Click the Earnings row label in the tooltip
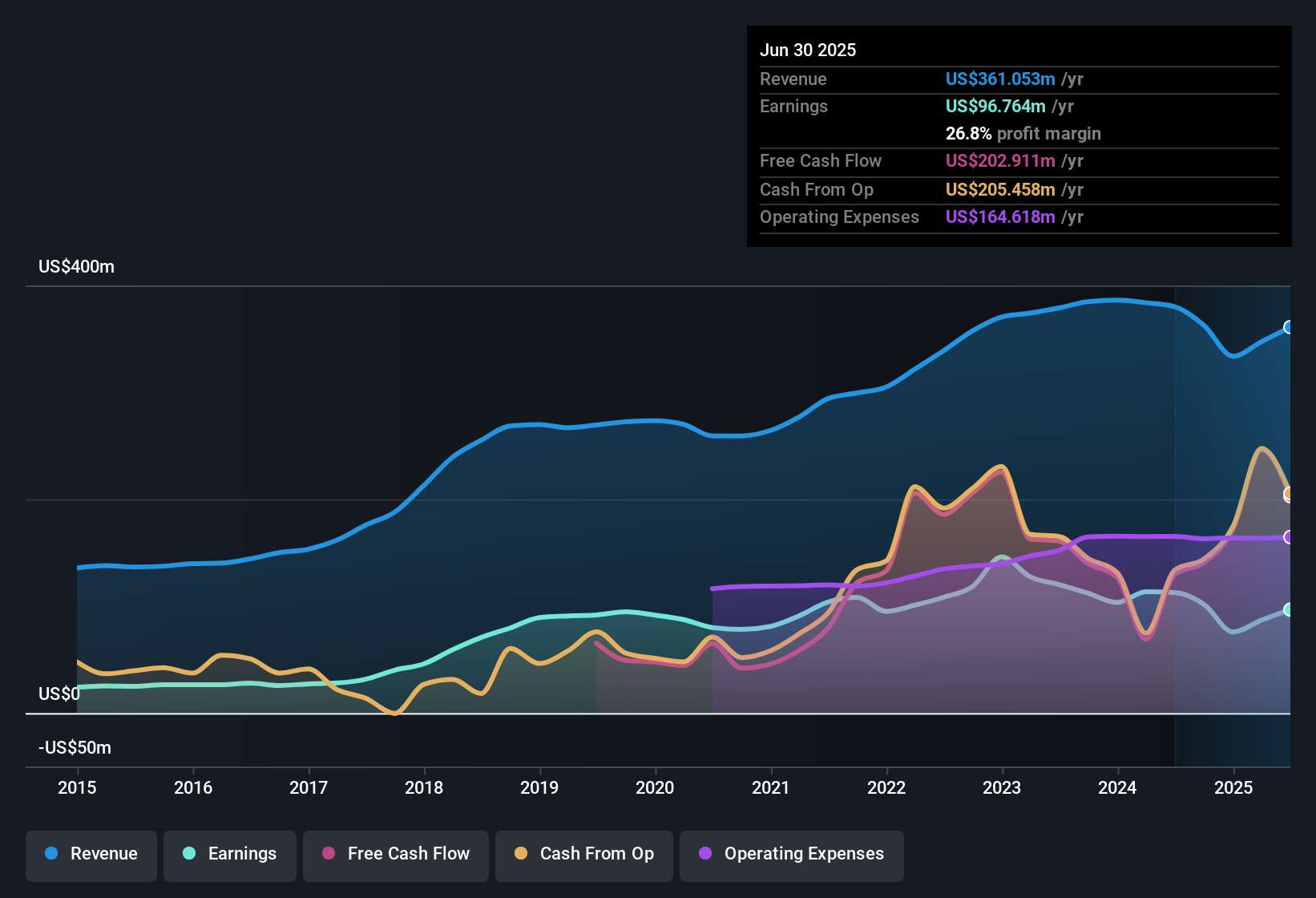The height and width of the screenshot is (898, 1316). (793, 107)
